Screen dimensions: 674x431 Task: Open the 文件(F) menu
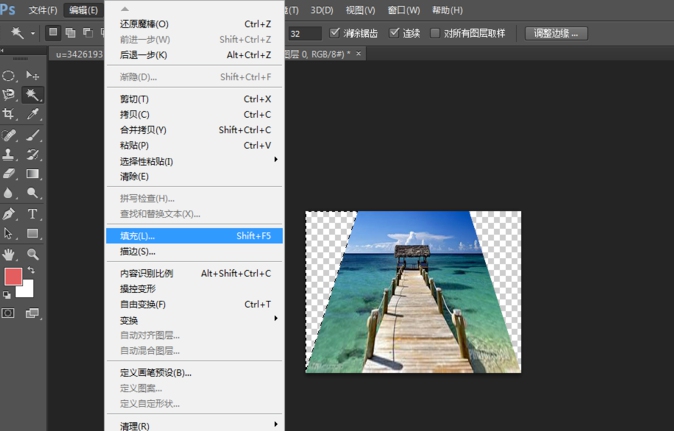tap(43, 10)
